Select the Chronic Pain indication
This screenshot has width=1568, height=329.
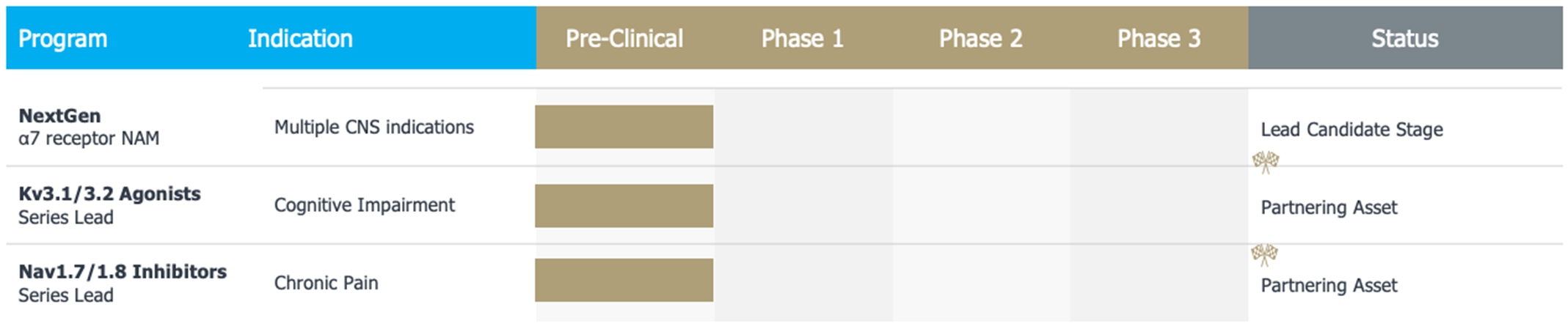tap(326, 283)
